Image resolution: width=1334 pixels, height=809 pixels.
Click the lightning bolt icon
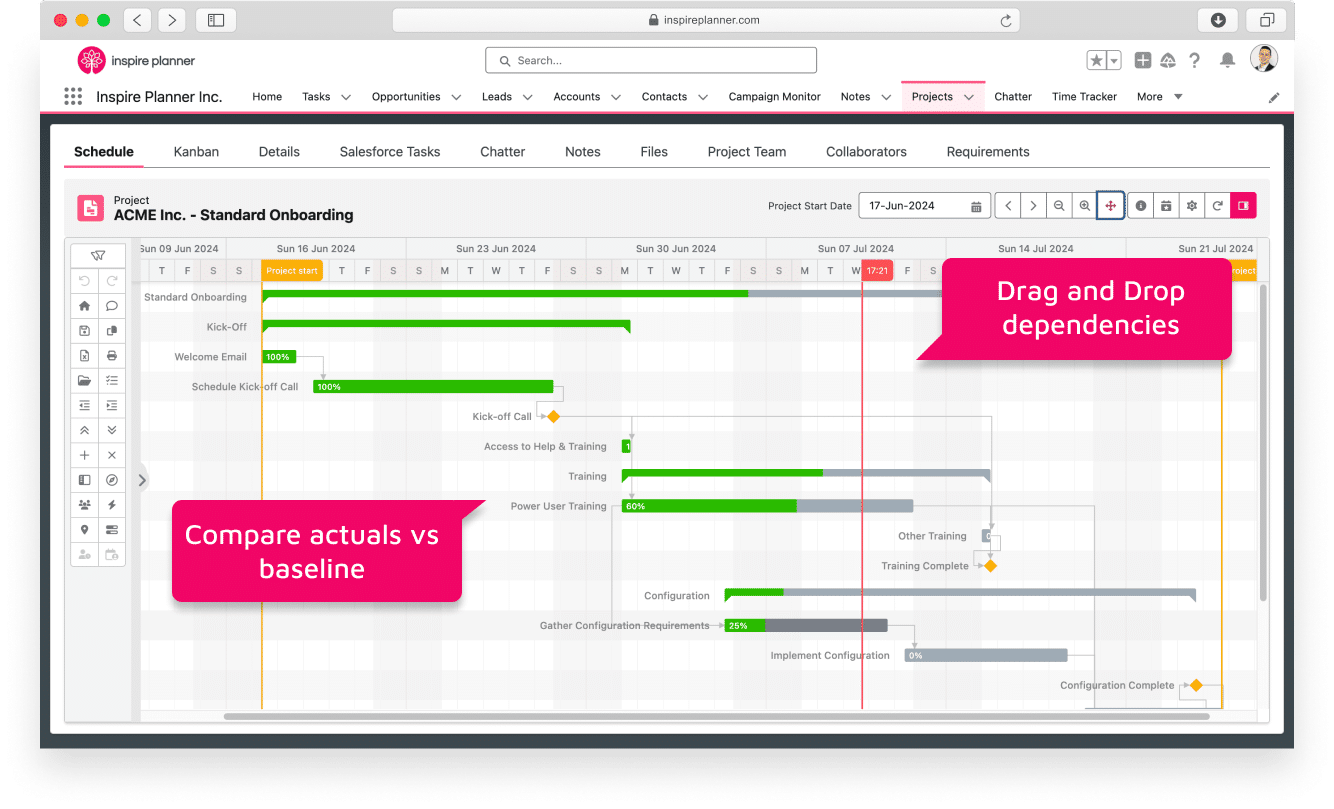pyautogui.click(x=112, y=505)
